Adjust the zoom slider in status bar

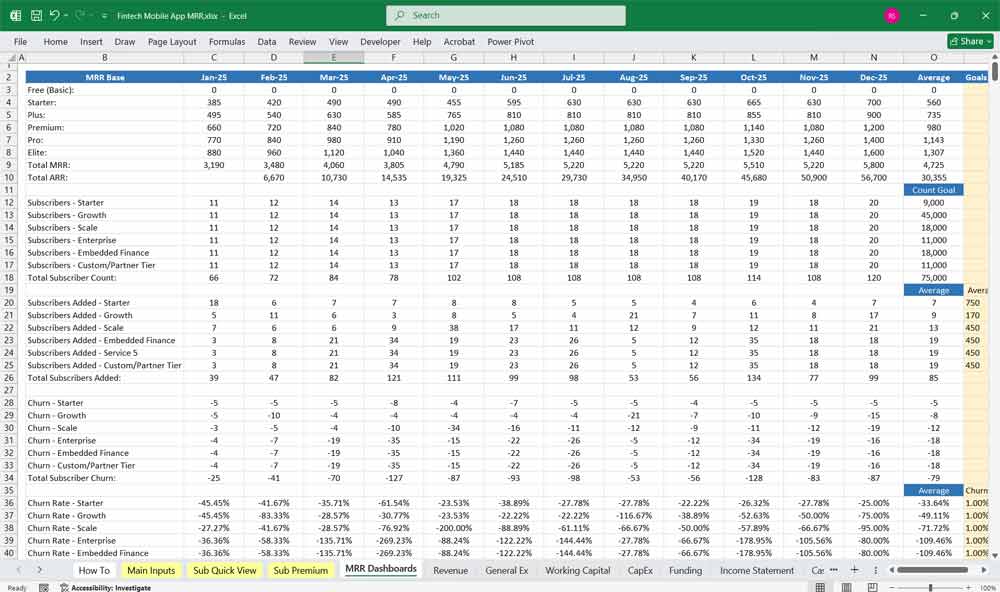coord(932,588)
